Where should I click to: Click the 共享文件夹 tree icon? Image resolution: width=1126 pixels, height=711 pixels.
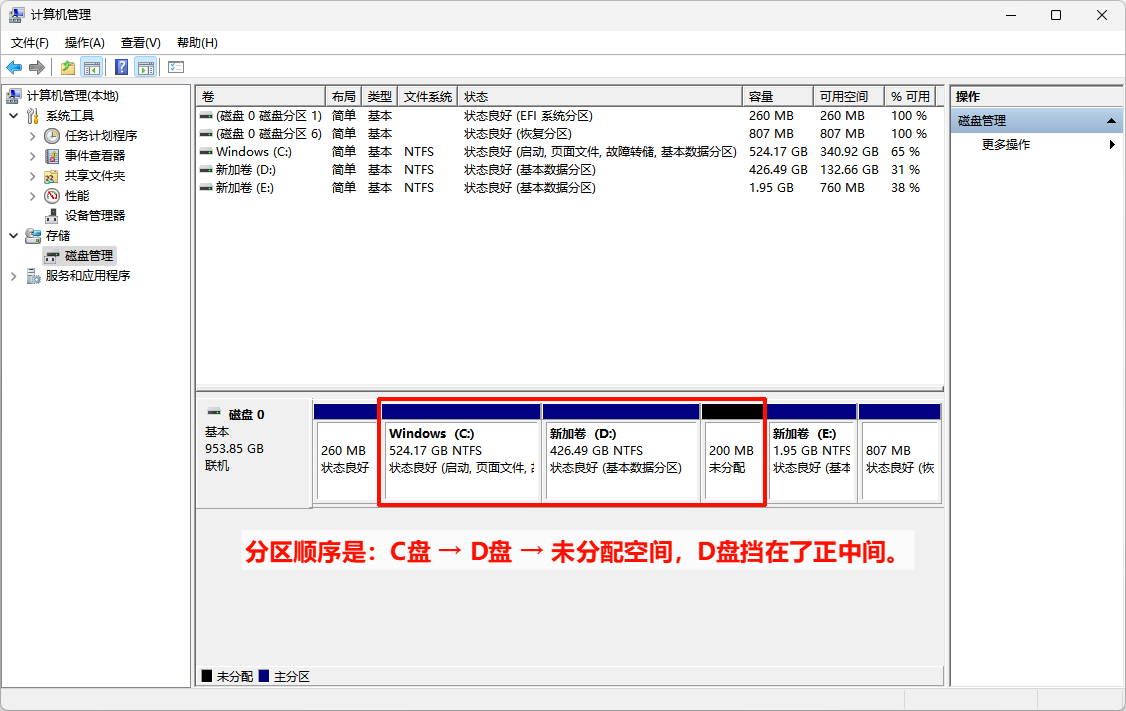(x=51, y=176)
